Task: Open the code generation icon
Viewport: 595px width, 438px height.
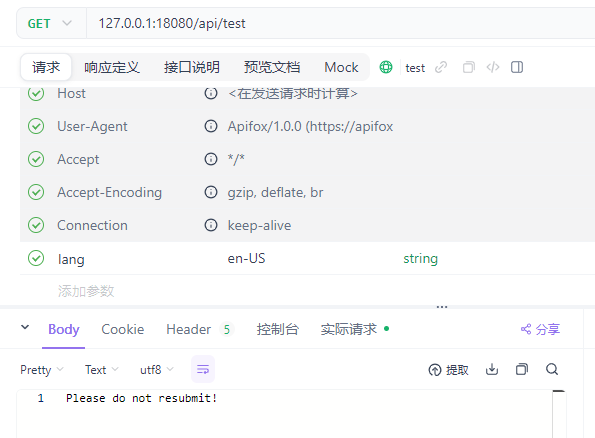Action: 493,67
